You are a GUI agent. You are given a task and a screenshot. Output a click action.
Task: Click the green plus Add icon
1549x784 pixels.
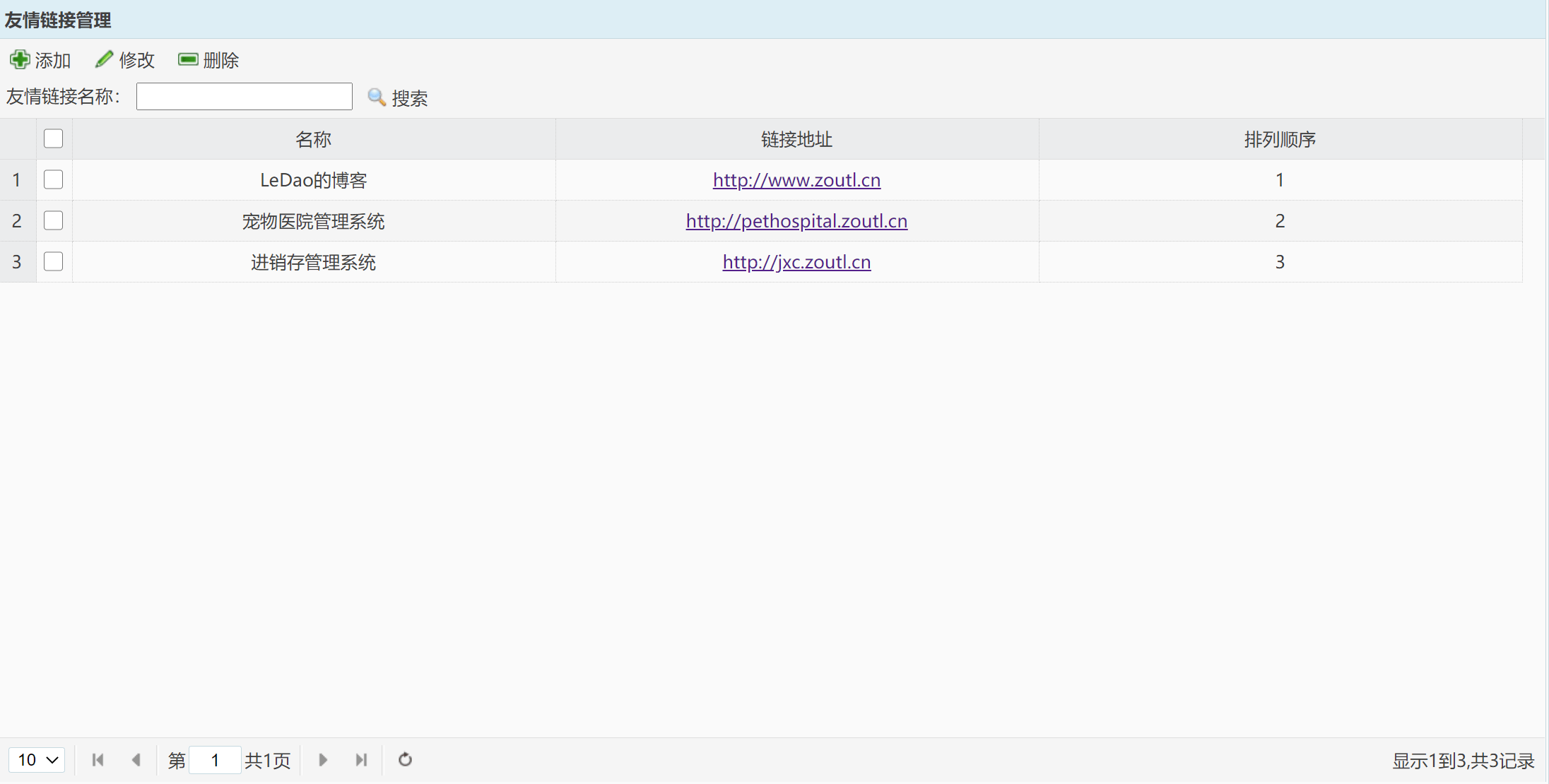20,60
